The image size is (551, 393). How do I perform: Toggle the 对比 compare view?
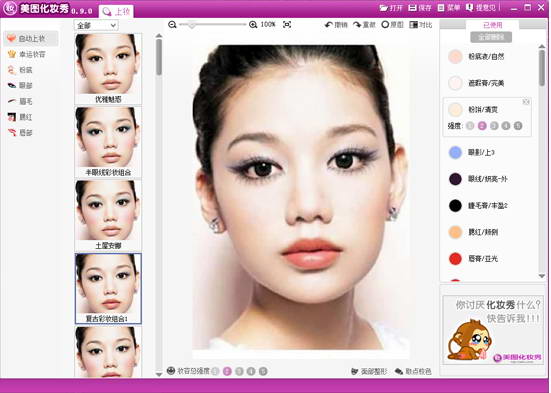point(421,25)
